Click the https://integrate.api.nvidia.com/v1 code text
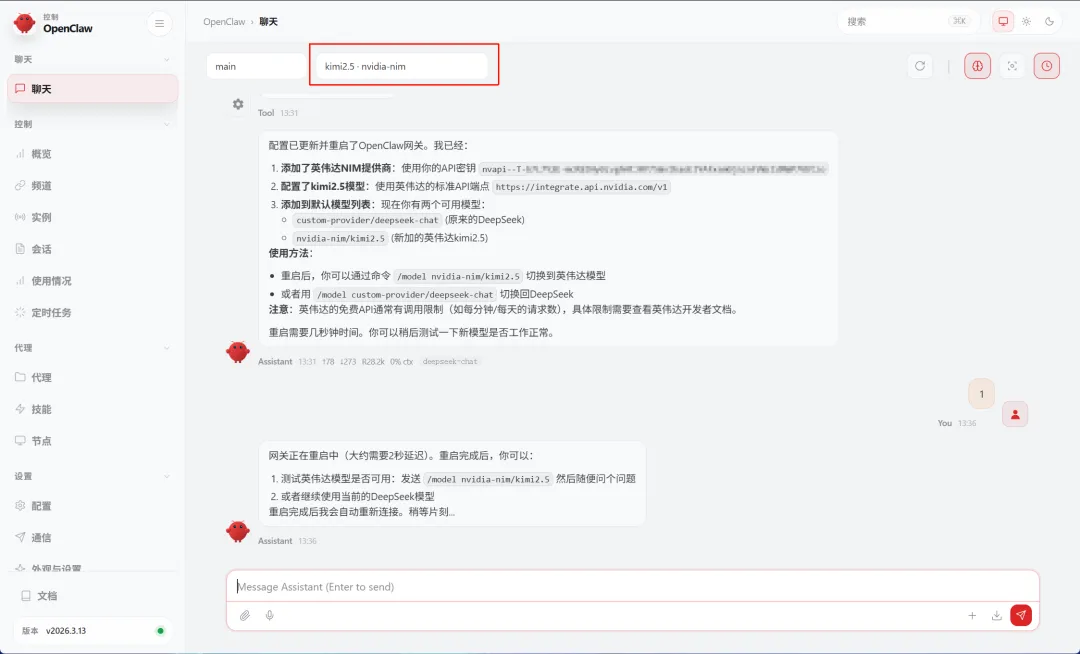1080x654 pixels. [581, 187]
